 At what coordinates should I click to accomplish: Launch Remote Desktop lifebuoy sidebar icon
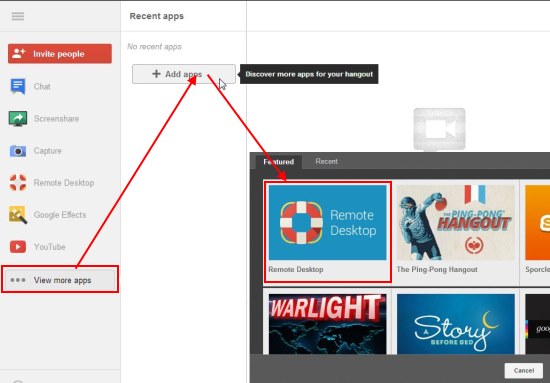pyautogui.click(x=18, y=183)
